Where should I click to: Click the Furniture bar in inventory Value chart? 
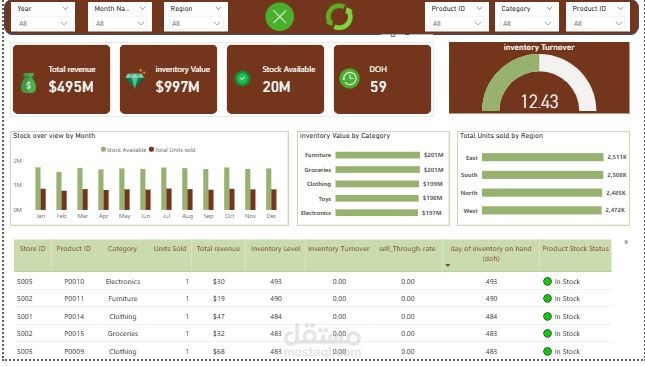[x=378, y=155]
